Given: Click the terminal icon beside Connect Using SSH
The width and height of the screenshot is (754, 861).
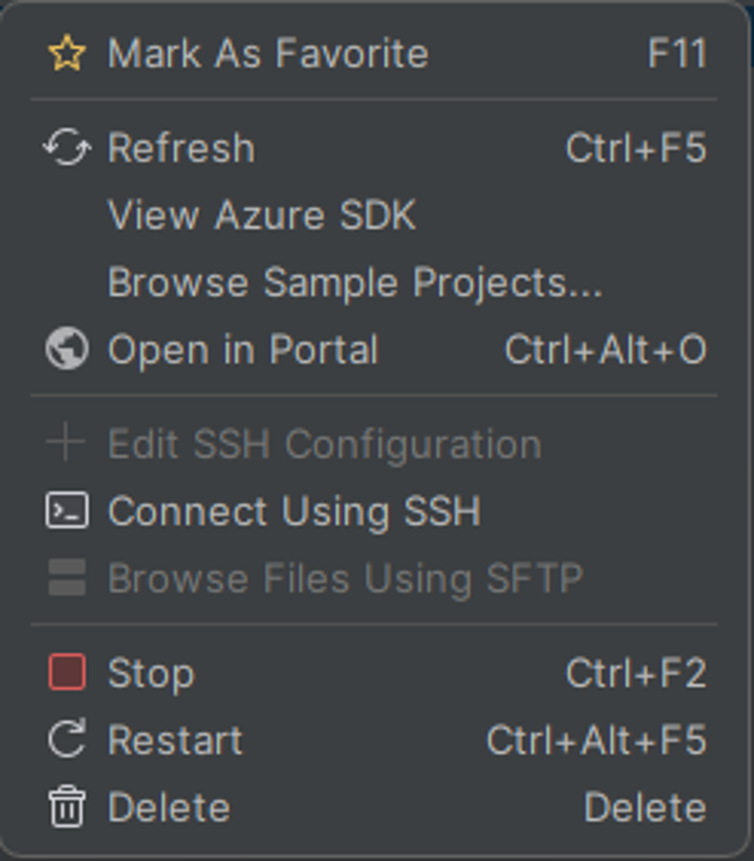Looking at the screenshot, I should coord(66,511).
